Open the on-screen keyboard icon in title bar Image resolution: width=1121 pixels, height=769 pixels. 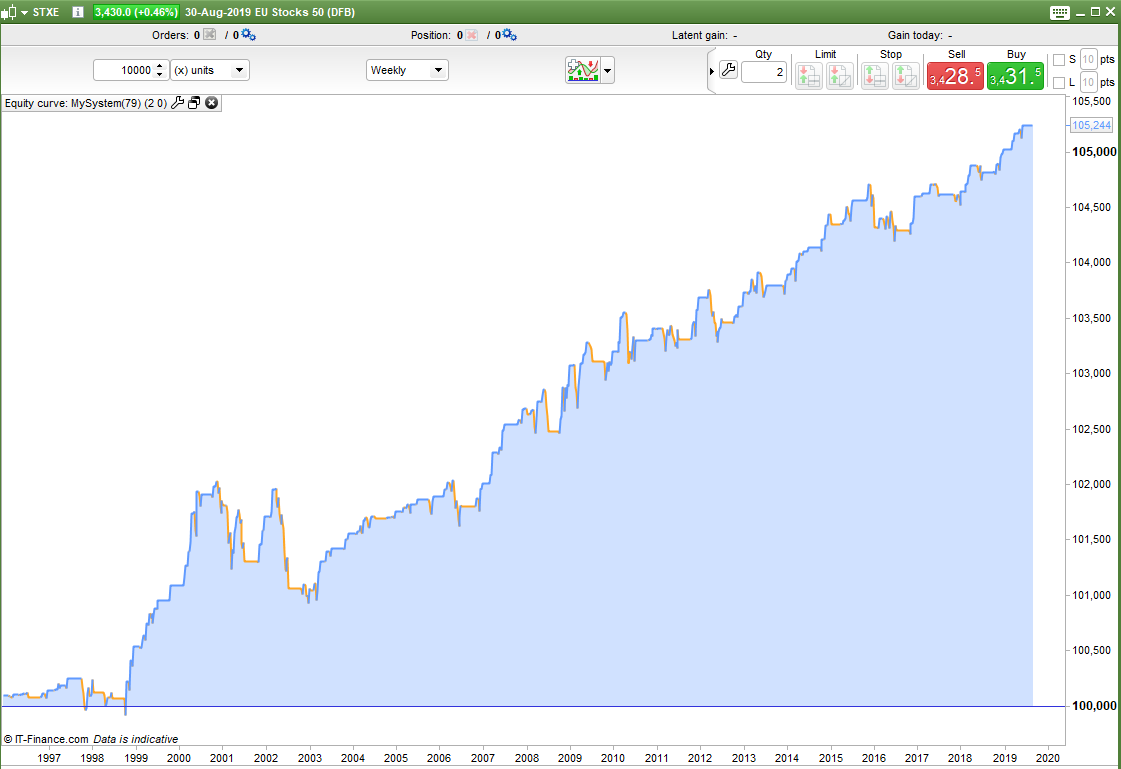[x=1060, y=12]
